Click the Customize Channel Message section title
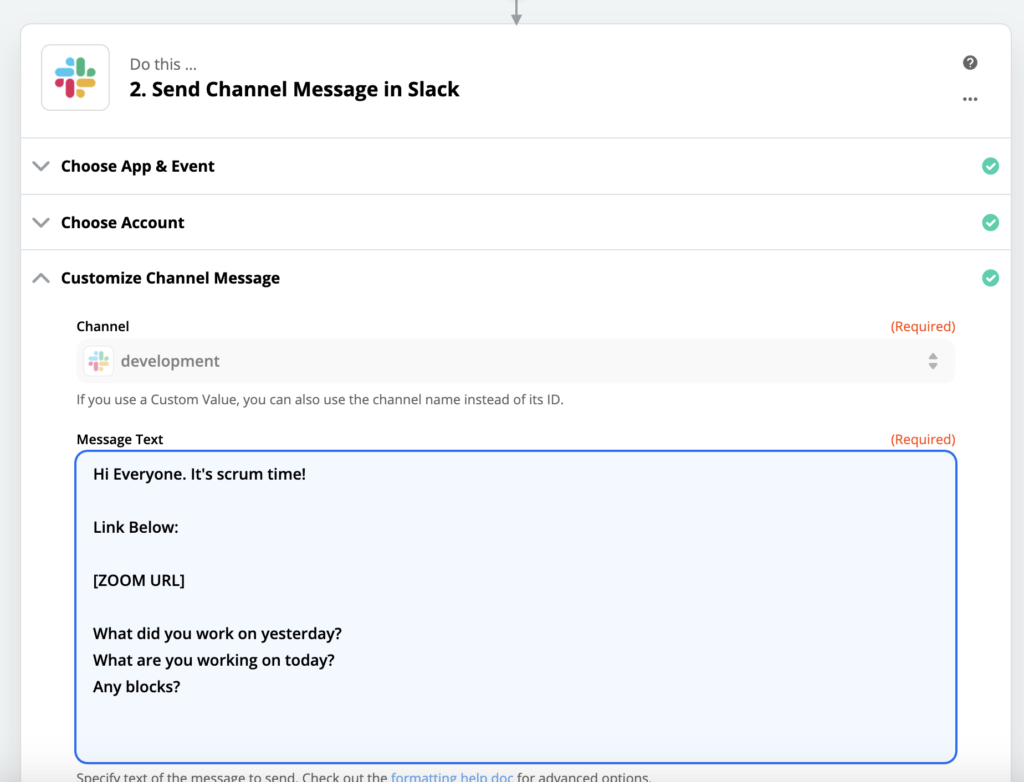1024x782 pixels. pos(170,278)
